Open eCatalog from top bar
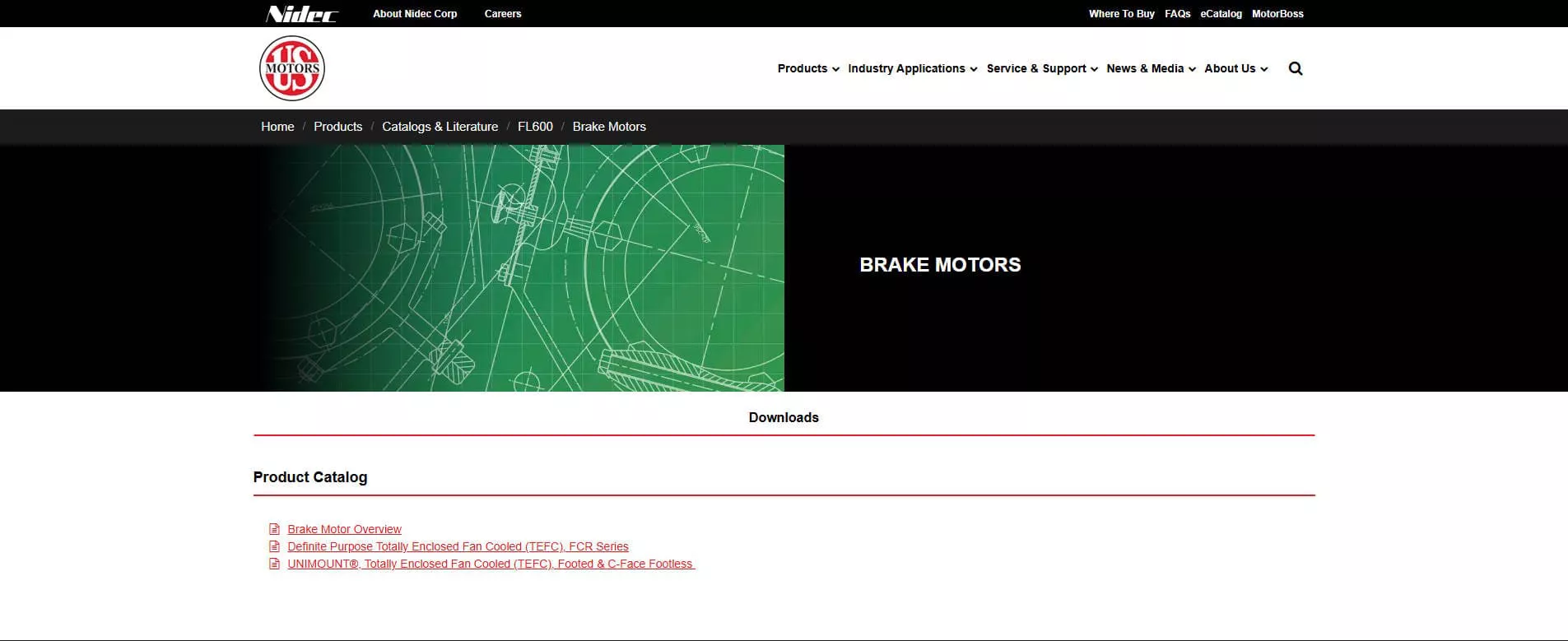This screenshot has width=1568, height=641. 1221,14
